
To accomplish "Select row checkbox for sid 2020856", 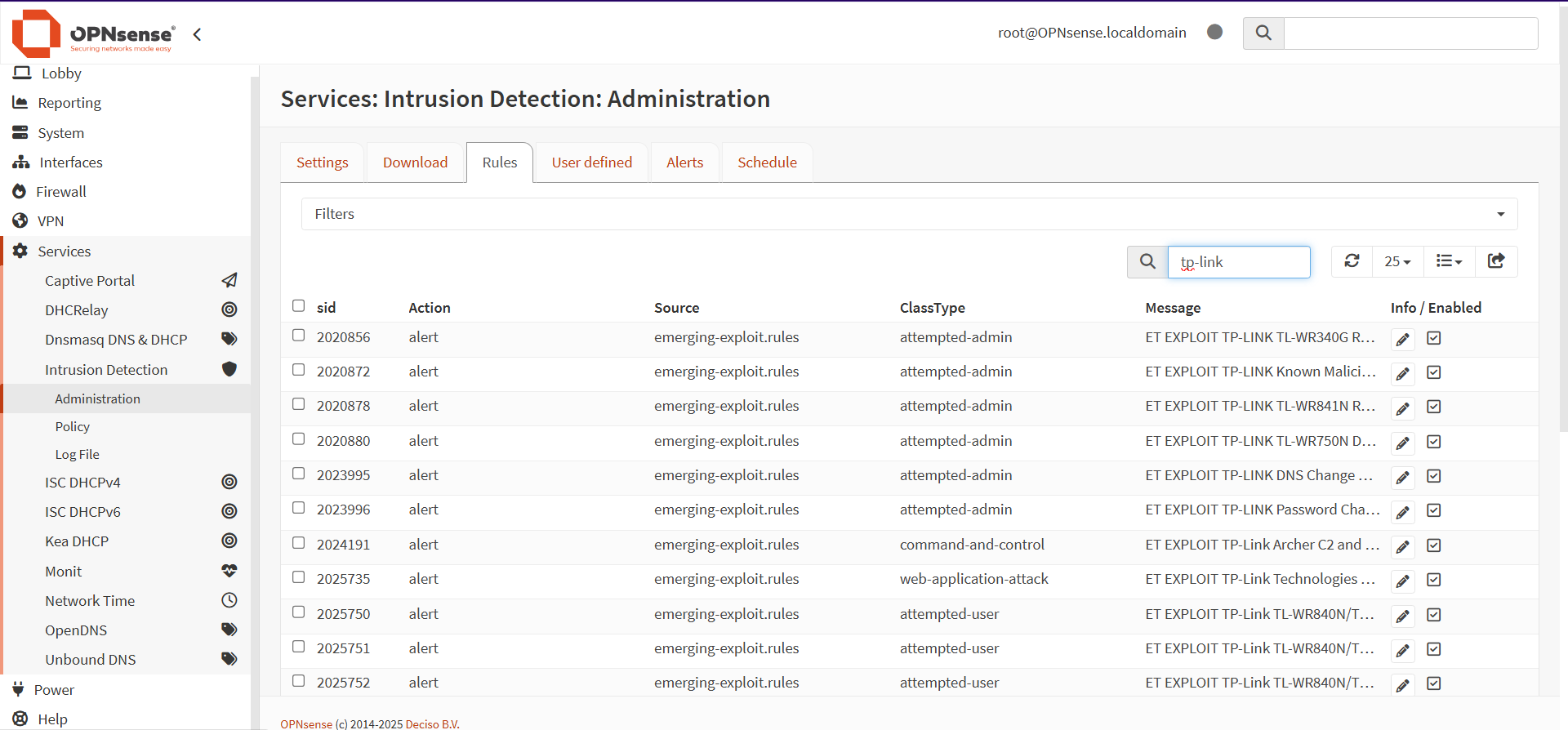I will click(x=299, y=335).
